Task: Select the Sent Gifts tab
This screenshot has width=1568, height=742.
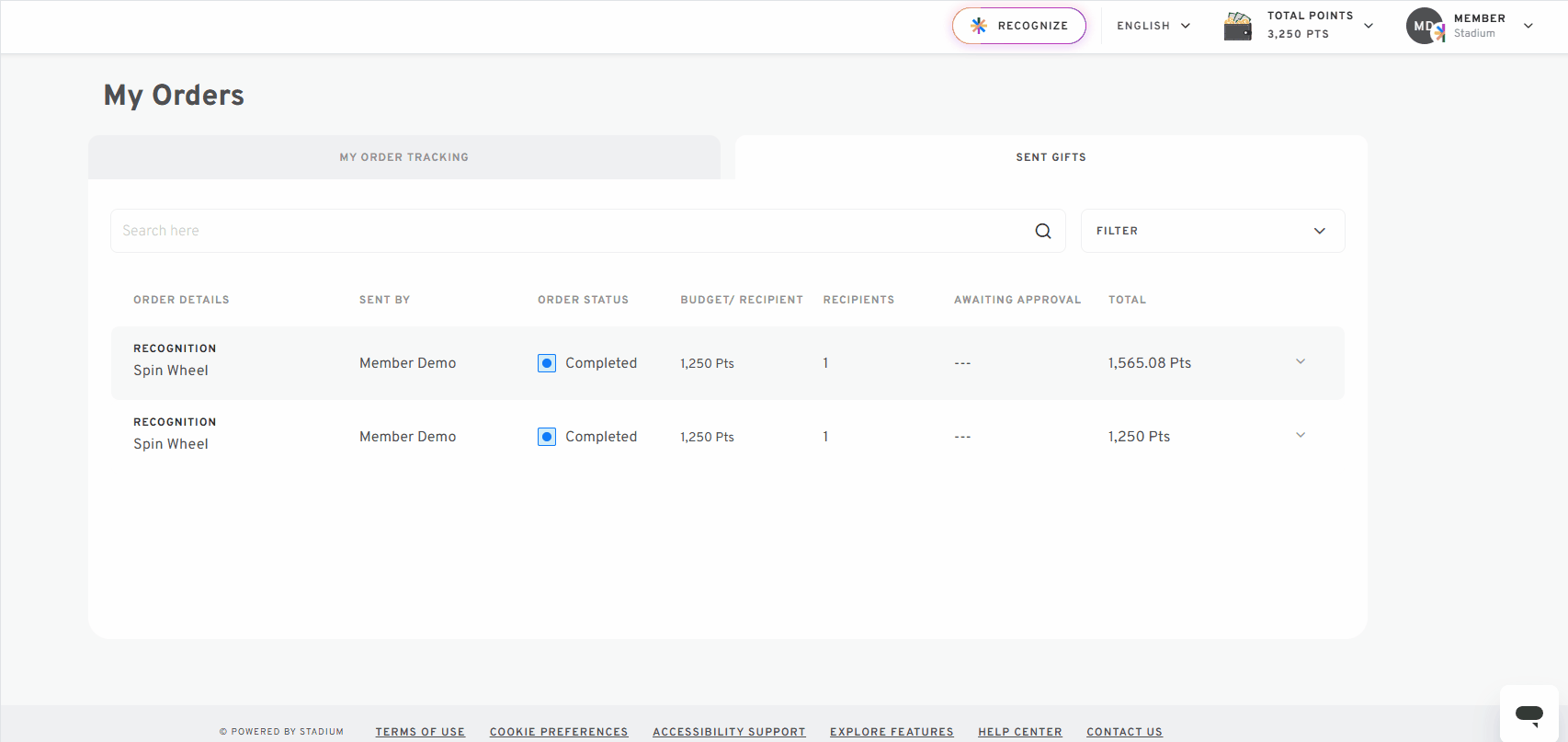Action: point(1051,157)
